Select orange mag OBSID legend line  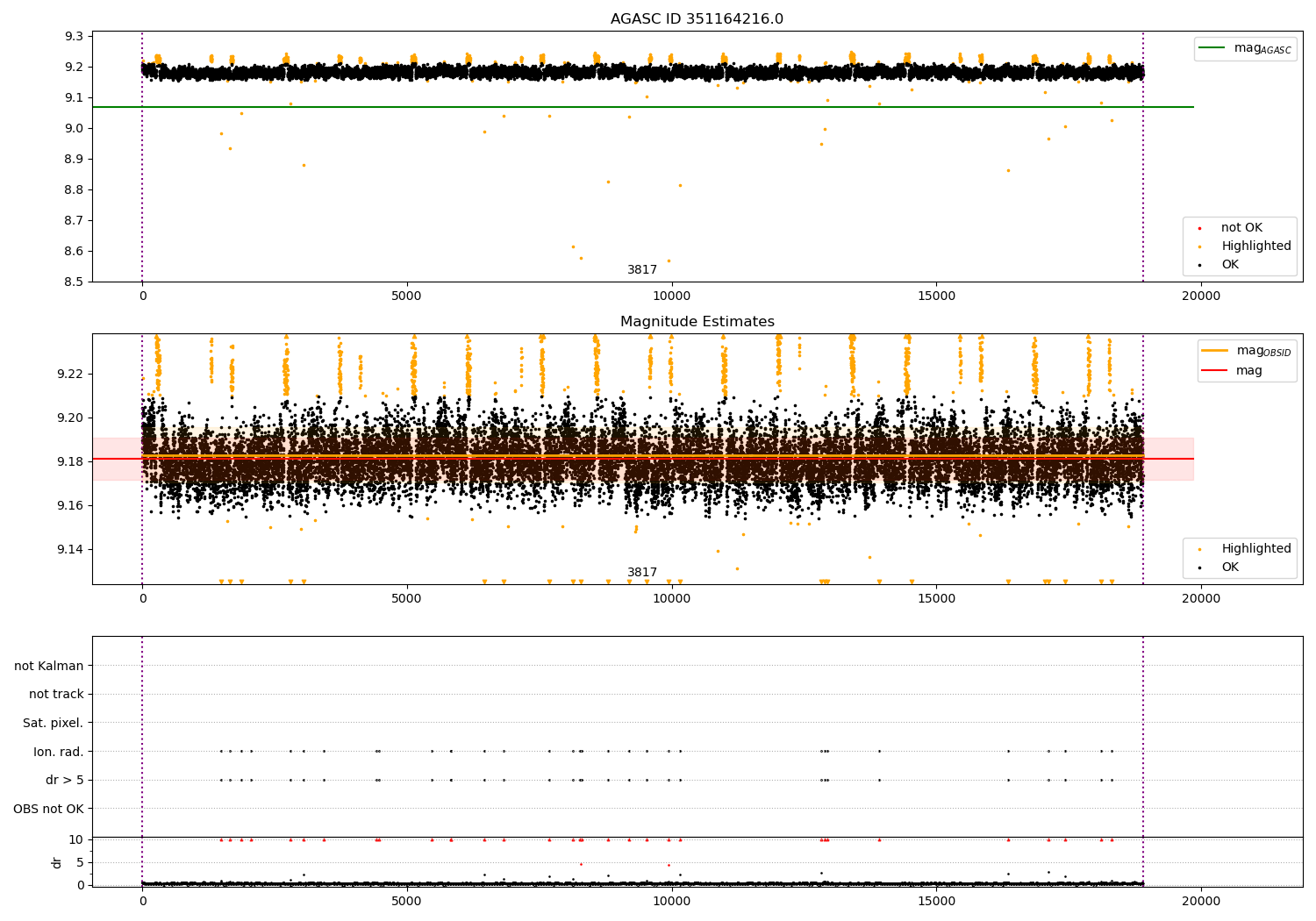pyautogui.click(x=1215, y=351)
